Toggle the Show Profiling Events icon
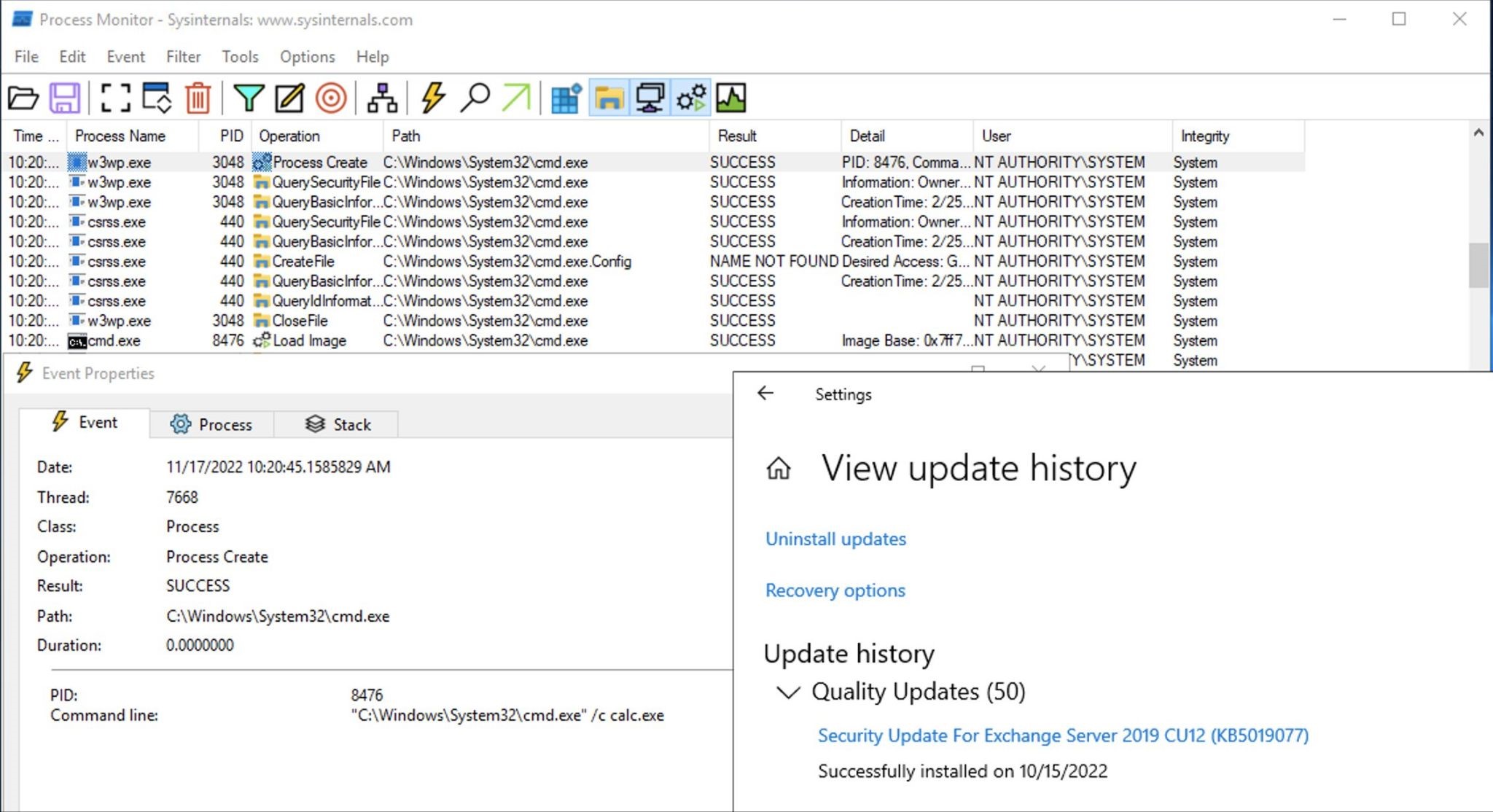Image resolution: width=1493 pixels, height=812 pixels. pyautogui.click(x=731, y=98)
